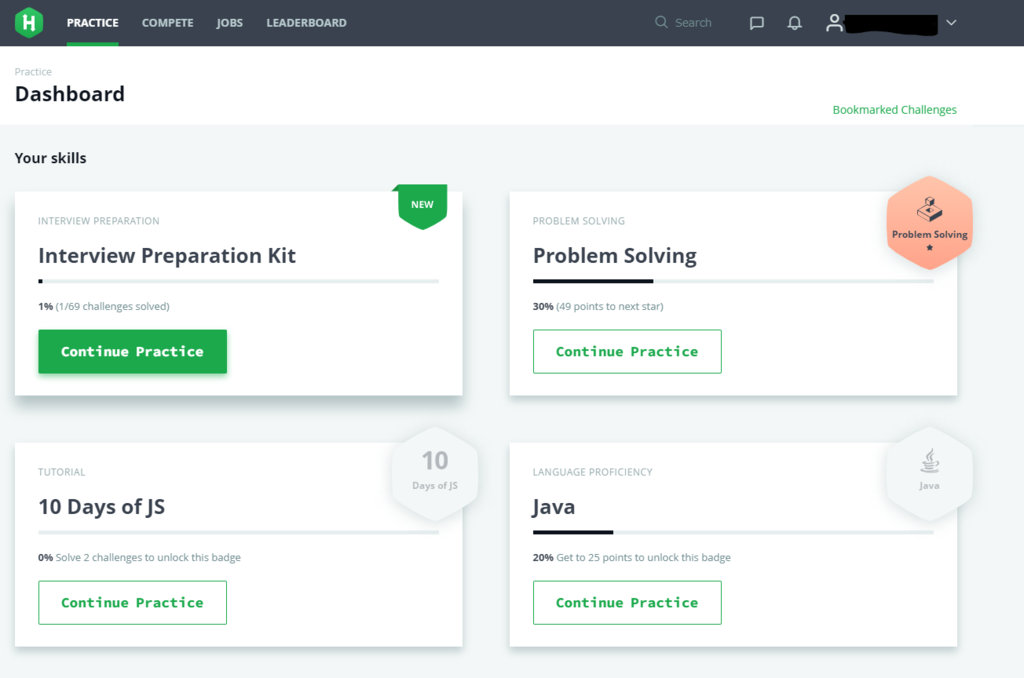Click the 10 Days of JS badge
Image resolution: width=1024 pixels, height=678 pixels.
coord(434,474)
